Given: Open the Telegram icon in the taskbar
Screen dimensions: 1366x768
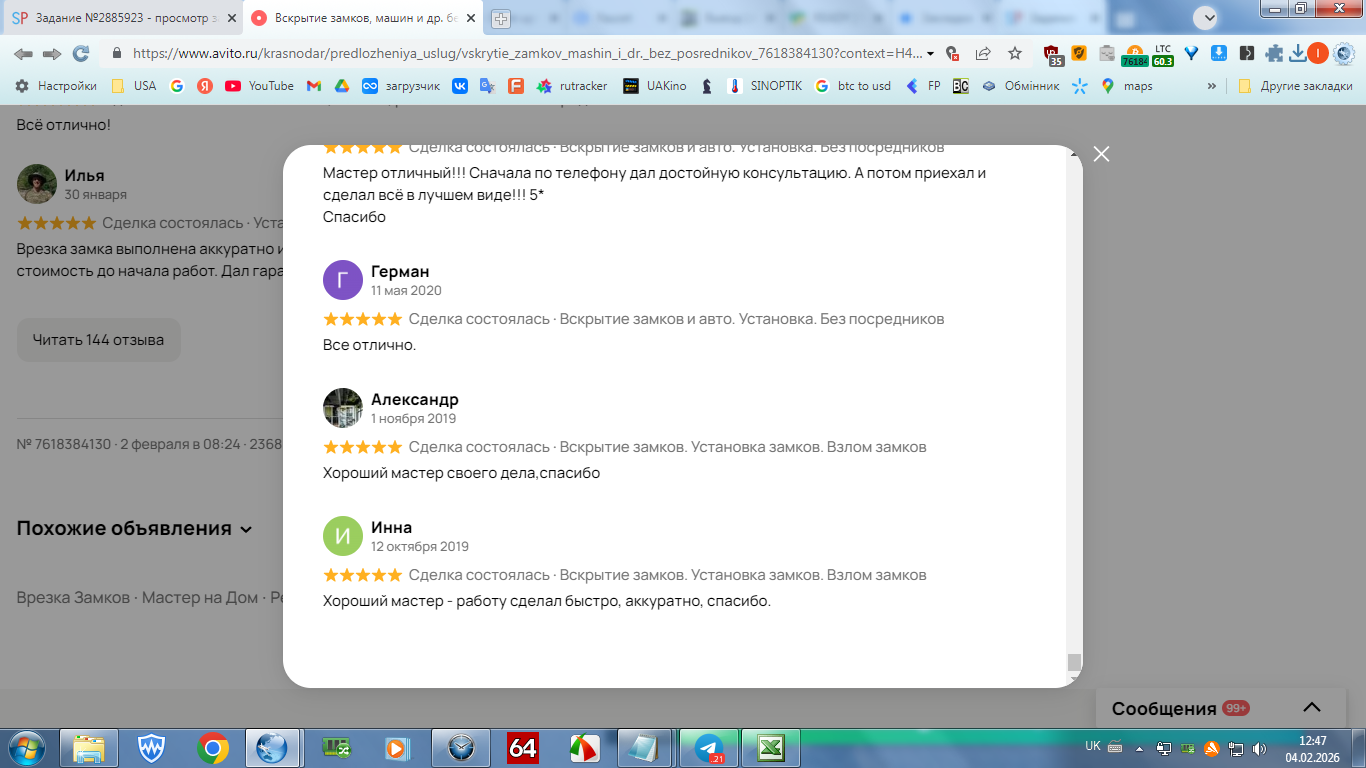Looking at the screenshot, I should (709, 747).
